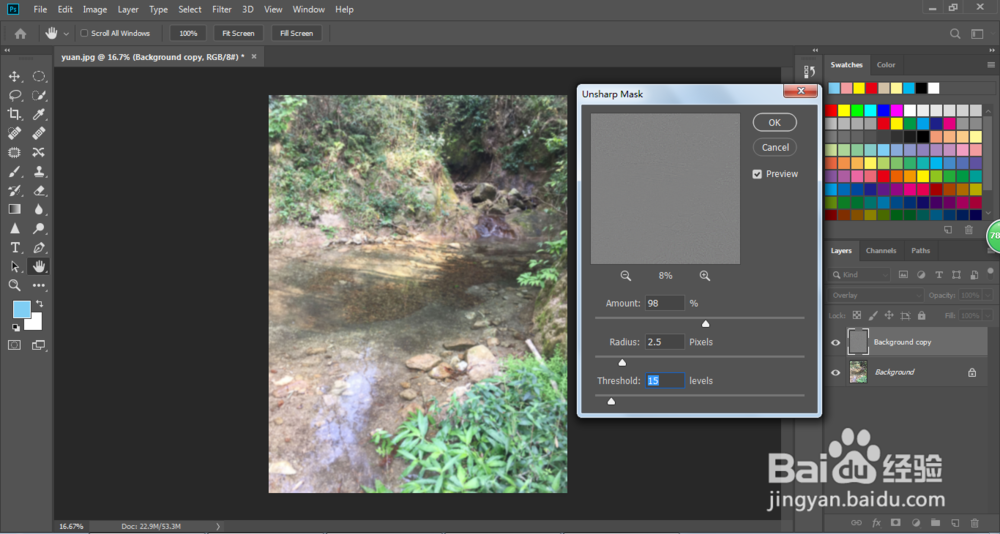Open the Image menu
Screen dimensions: 1000x534
pos(95,10)
